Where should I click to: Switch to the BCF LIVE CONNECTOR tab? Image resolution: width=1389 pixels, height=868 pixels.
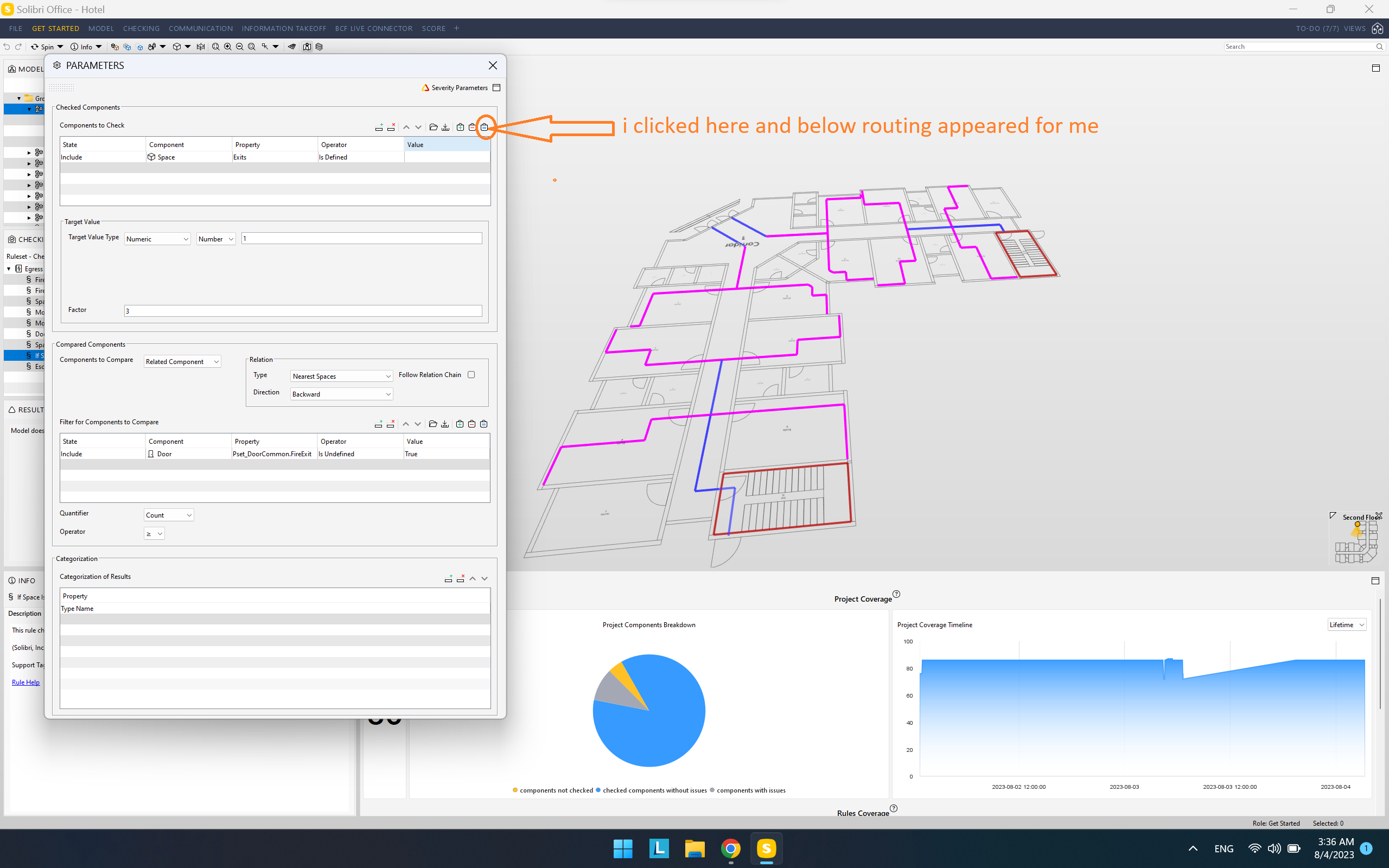(374, 28)
